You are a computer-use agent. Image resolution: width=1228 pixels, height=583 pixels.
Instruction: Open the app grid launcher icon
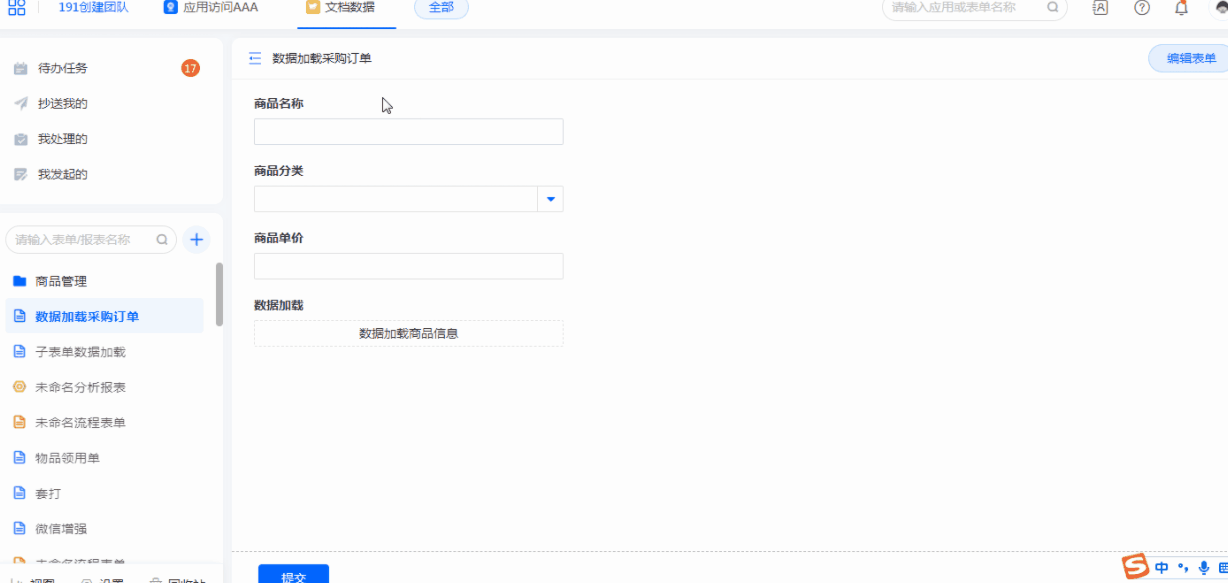coord(17,7)
